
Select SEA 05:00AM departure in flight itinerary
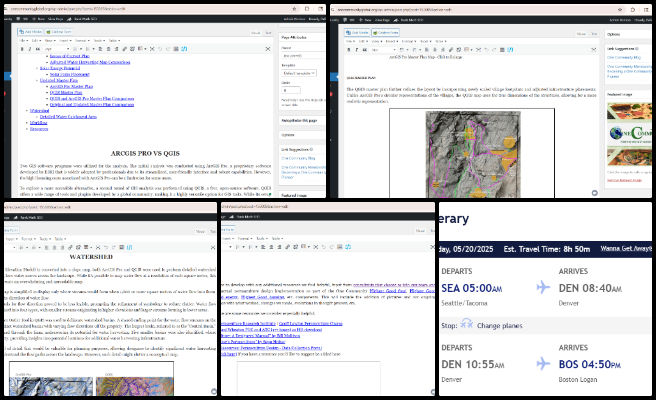coord(472,288)
